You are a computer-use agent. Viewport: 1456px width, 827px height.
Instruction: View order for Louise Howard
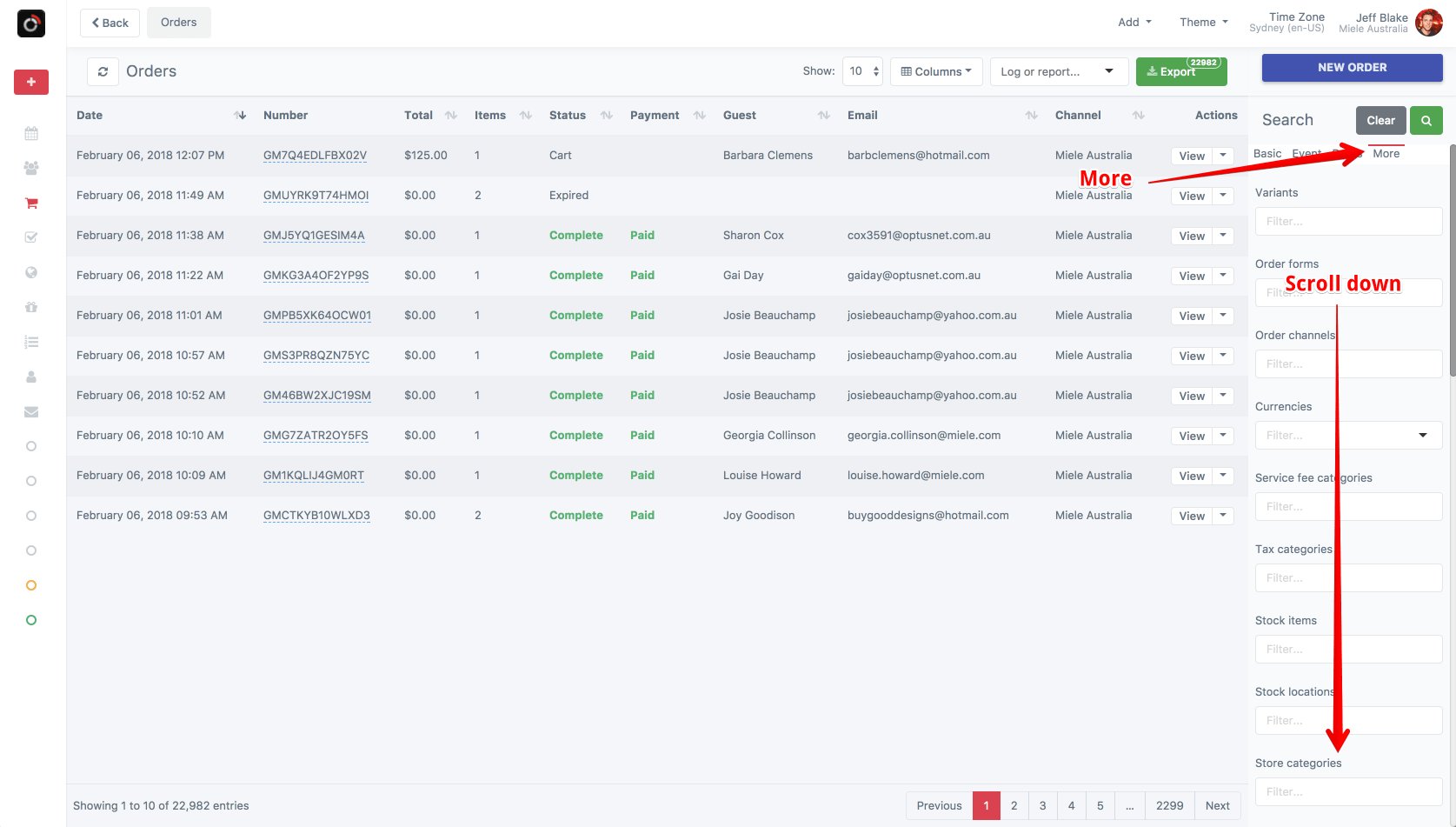(x=1192, y=476)
